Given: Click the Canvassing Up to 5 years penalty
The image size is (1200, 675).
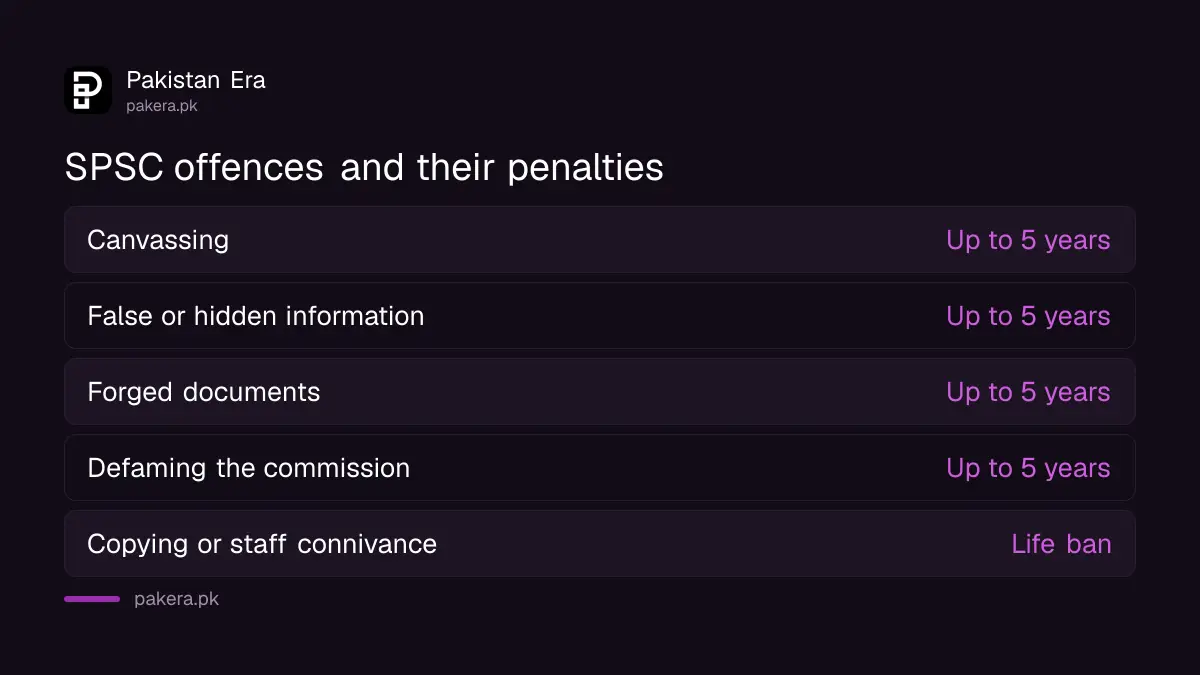Looking at the screenshot, I should 1028,241.
